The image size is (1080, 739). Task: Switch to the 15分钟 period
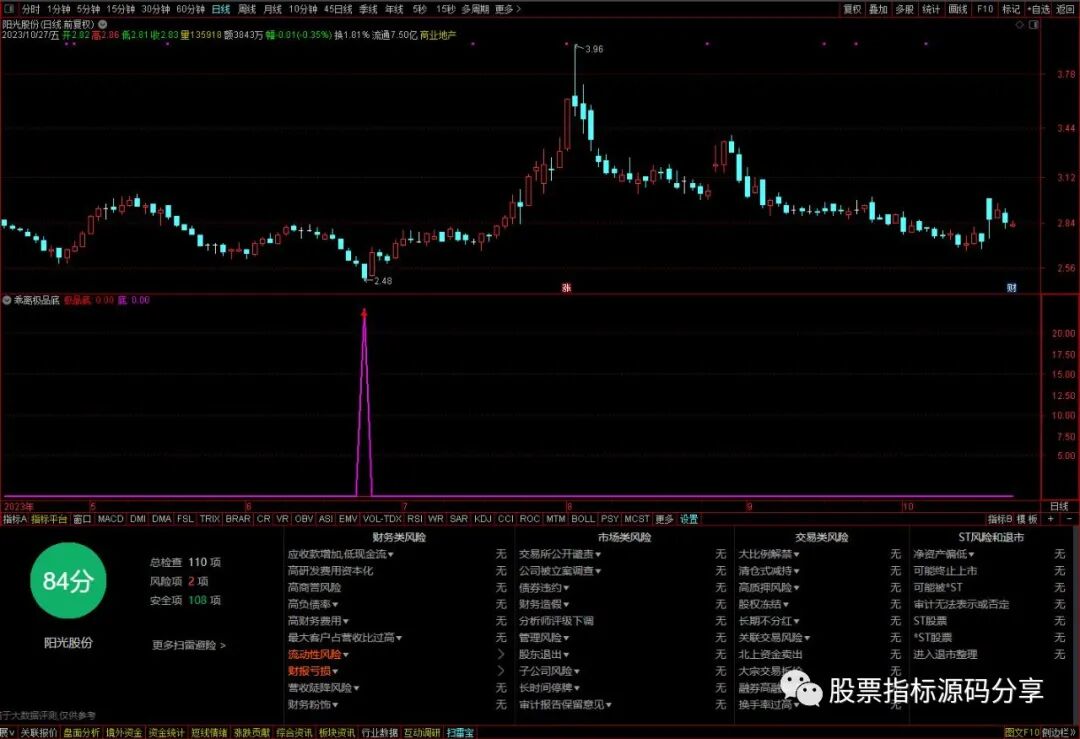[121, 9]
